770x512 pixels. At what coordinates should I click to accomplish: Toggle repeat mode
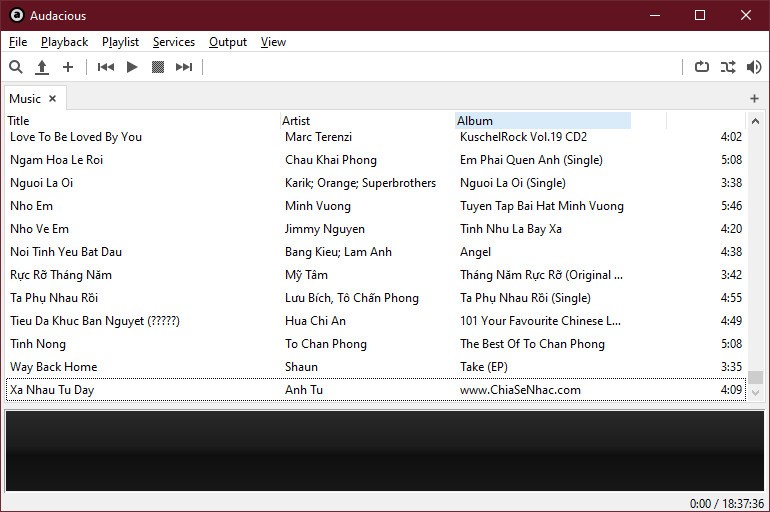pos(702,67)
